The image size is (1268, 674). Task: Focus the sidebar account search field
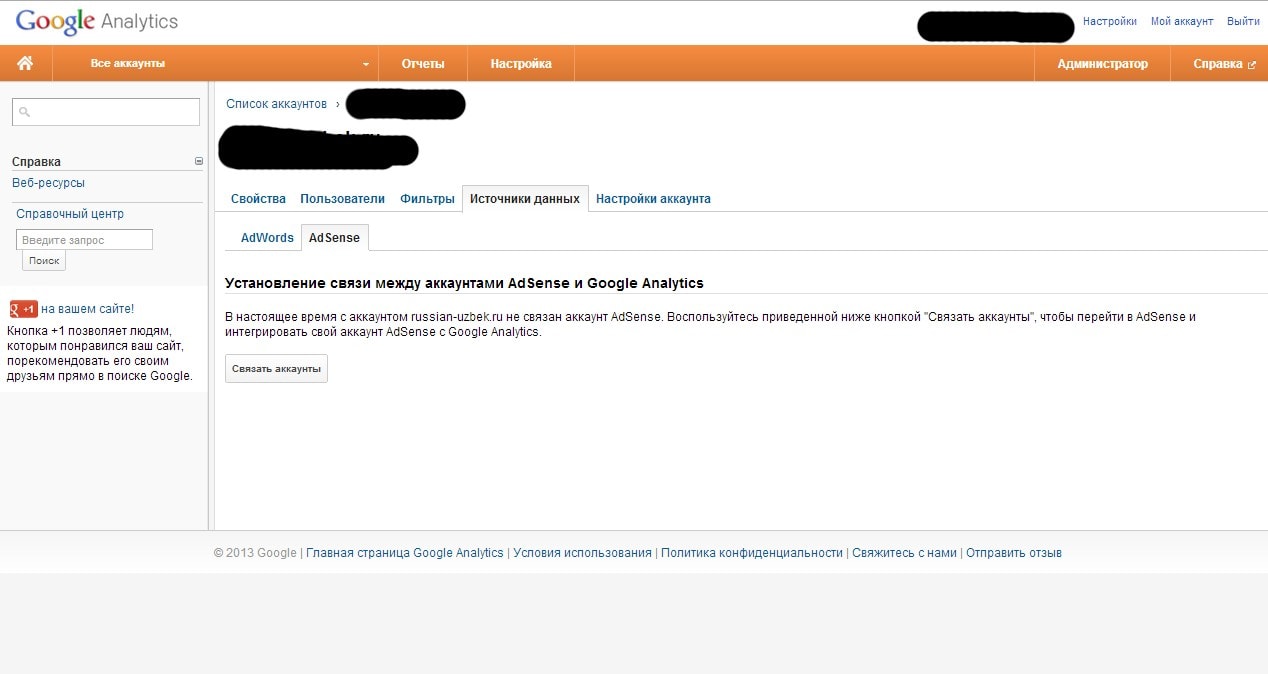pyautogui.click(x=106, y=112)
